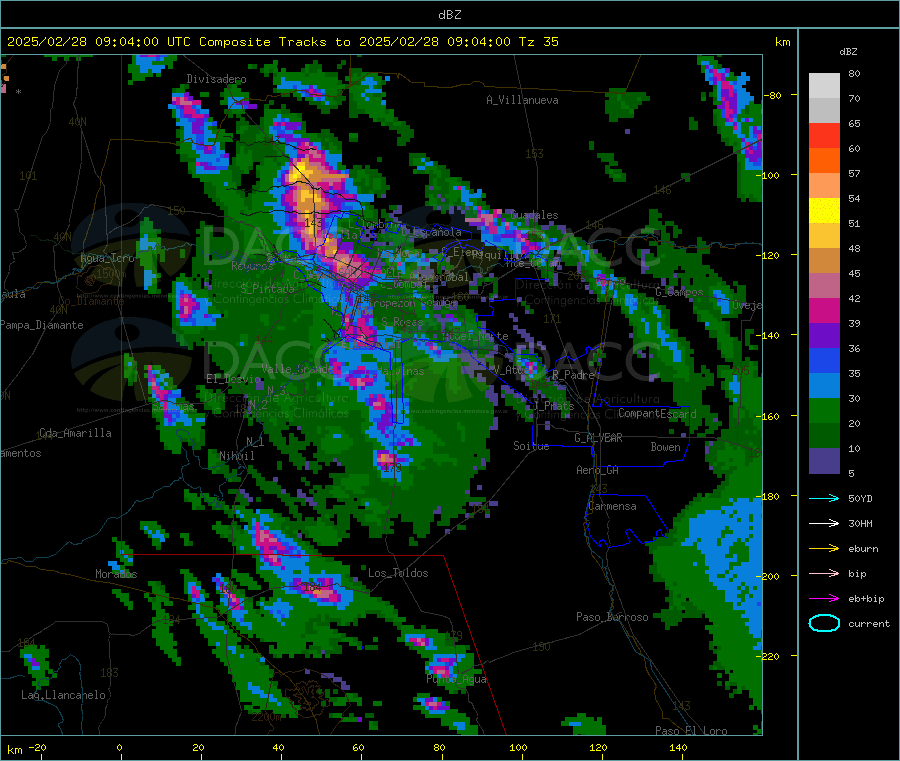Click the 'Punta_Agua' map label
Screen dimensions: 900x761
click(456, 679)
